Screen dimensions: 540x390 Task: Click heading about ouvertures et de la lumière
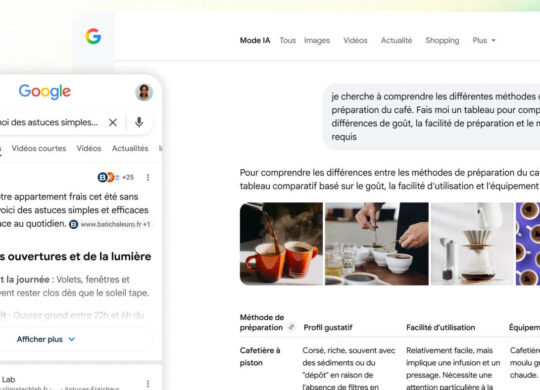(x=76, y=256)
